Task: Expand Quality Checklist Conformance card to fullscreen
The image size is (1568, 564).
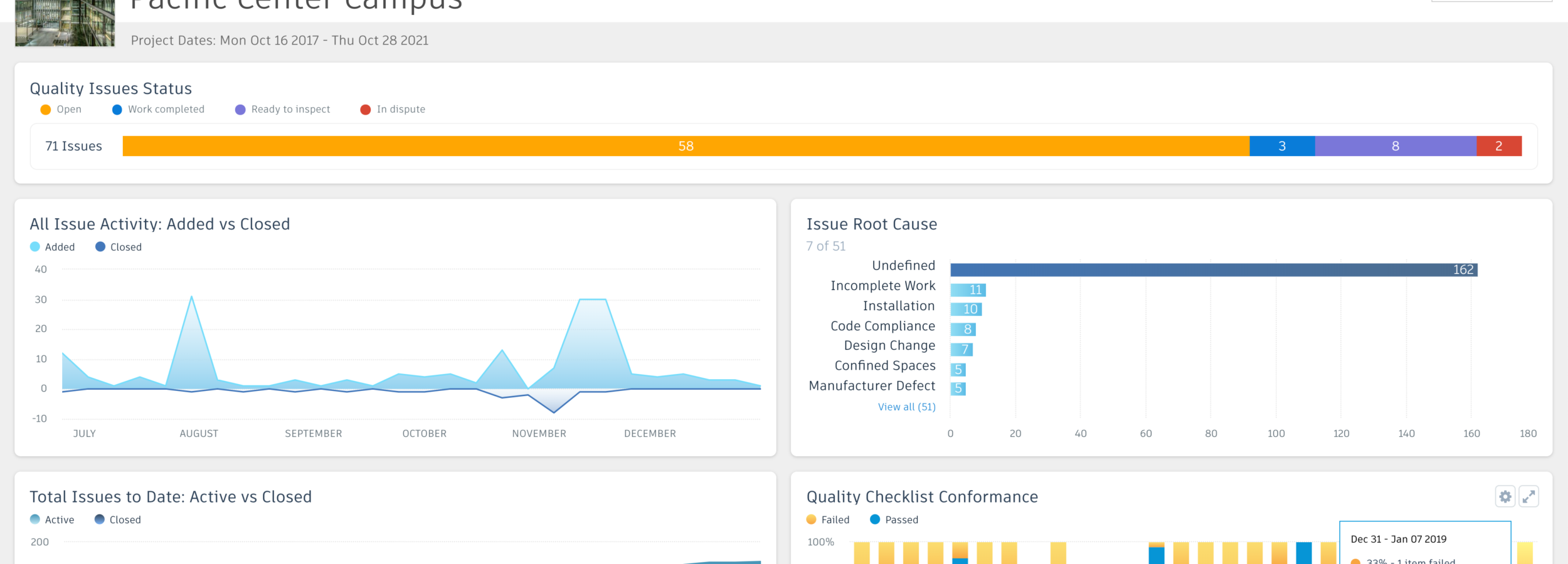Action: 1528,497
